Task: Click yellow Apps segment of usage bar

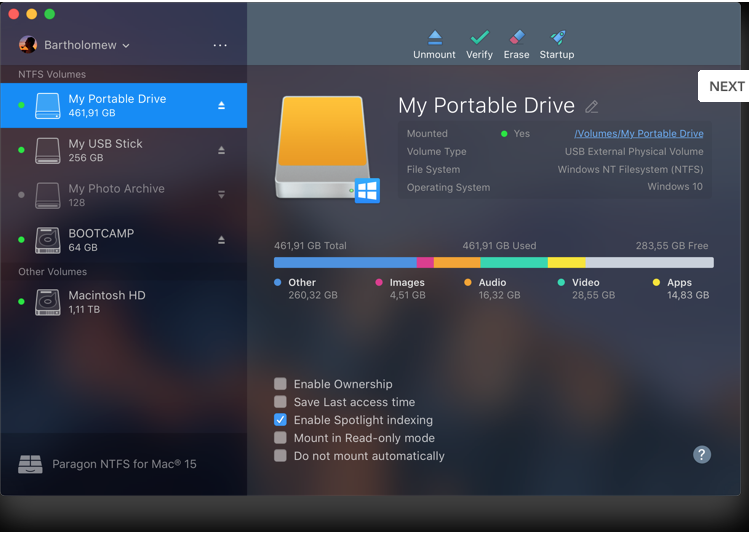Action: point(567,262)
